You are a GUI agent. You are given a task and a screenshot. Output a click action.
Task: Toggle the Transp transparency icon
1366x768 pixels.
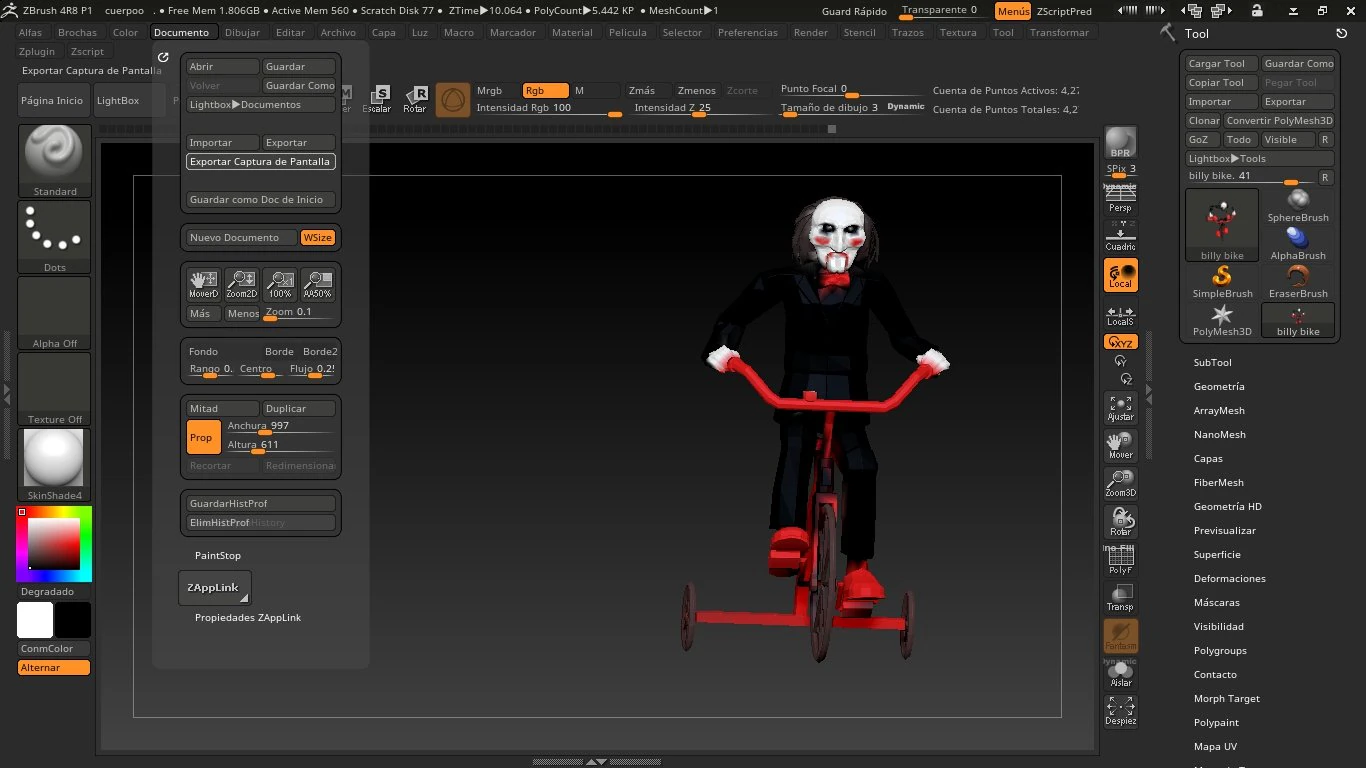point(1121,598)
